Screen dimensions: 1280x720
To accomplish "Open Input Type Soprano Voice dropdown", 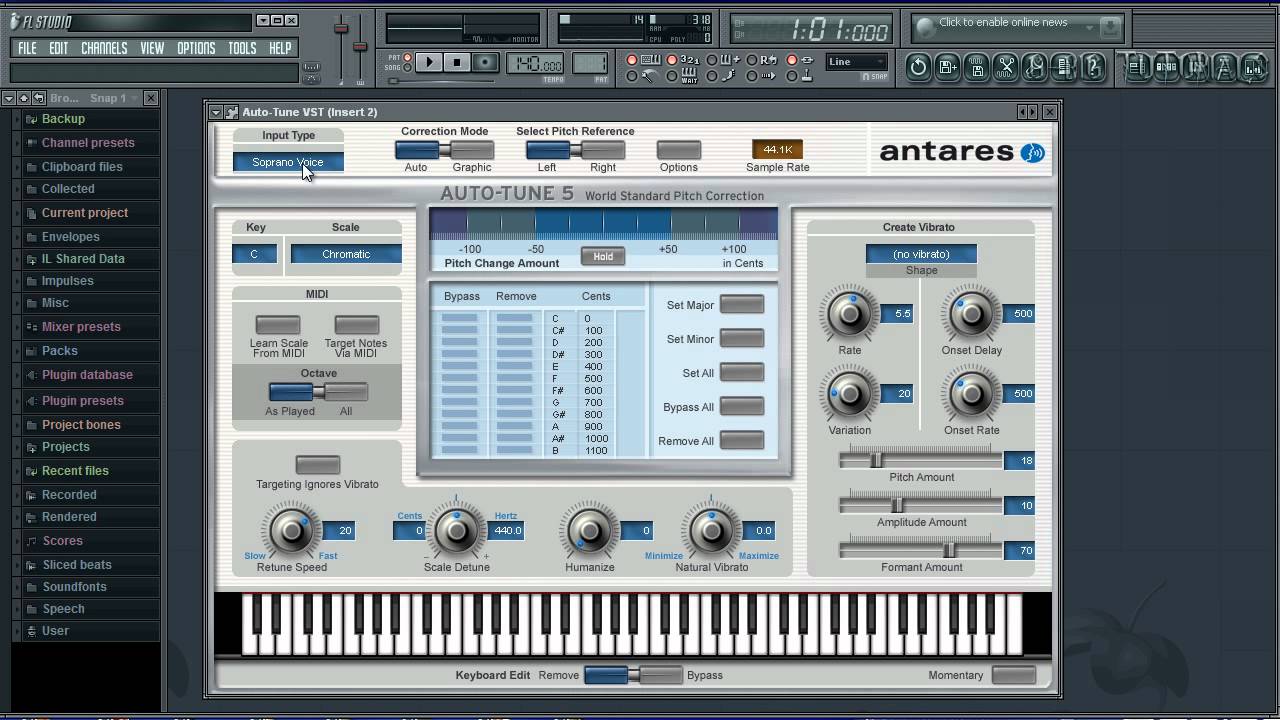I will click(288, 162).
